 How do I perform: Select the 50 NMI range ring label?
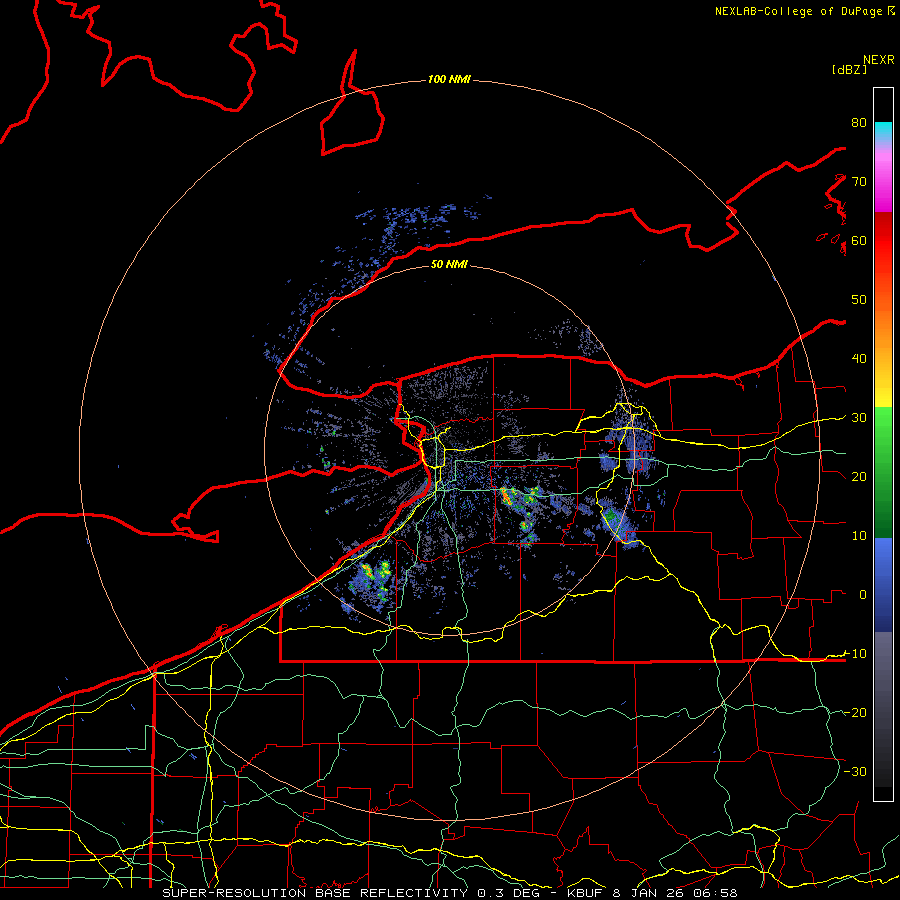pos(449,264)
